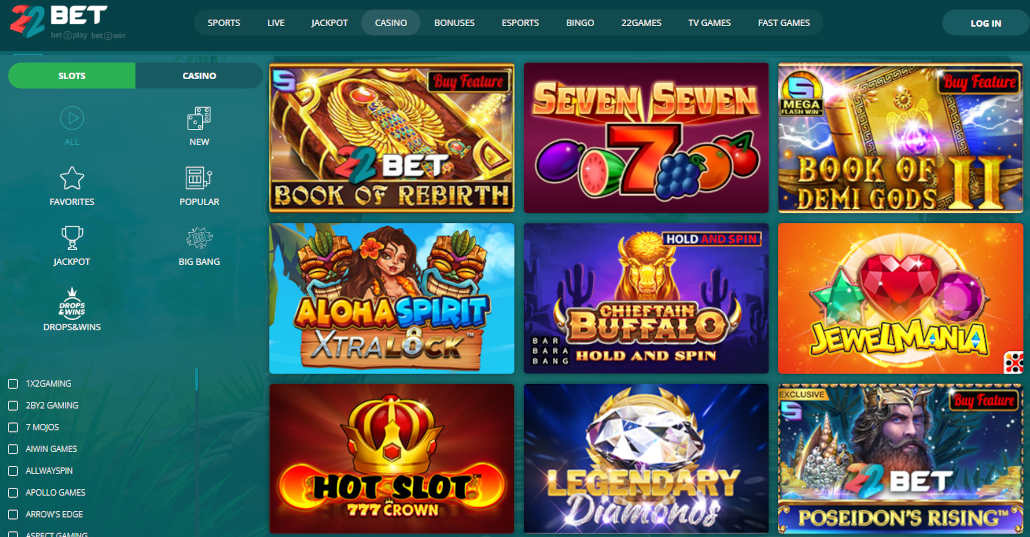Go to the BONUSES menu
The height and width of the screenshot is (537, 1030).
[x=454, y=23]
